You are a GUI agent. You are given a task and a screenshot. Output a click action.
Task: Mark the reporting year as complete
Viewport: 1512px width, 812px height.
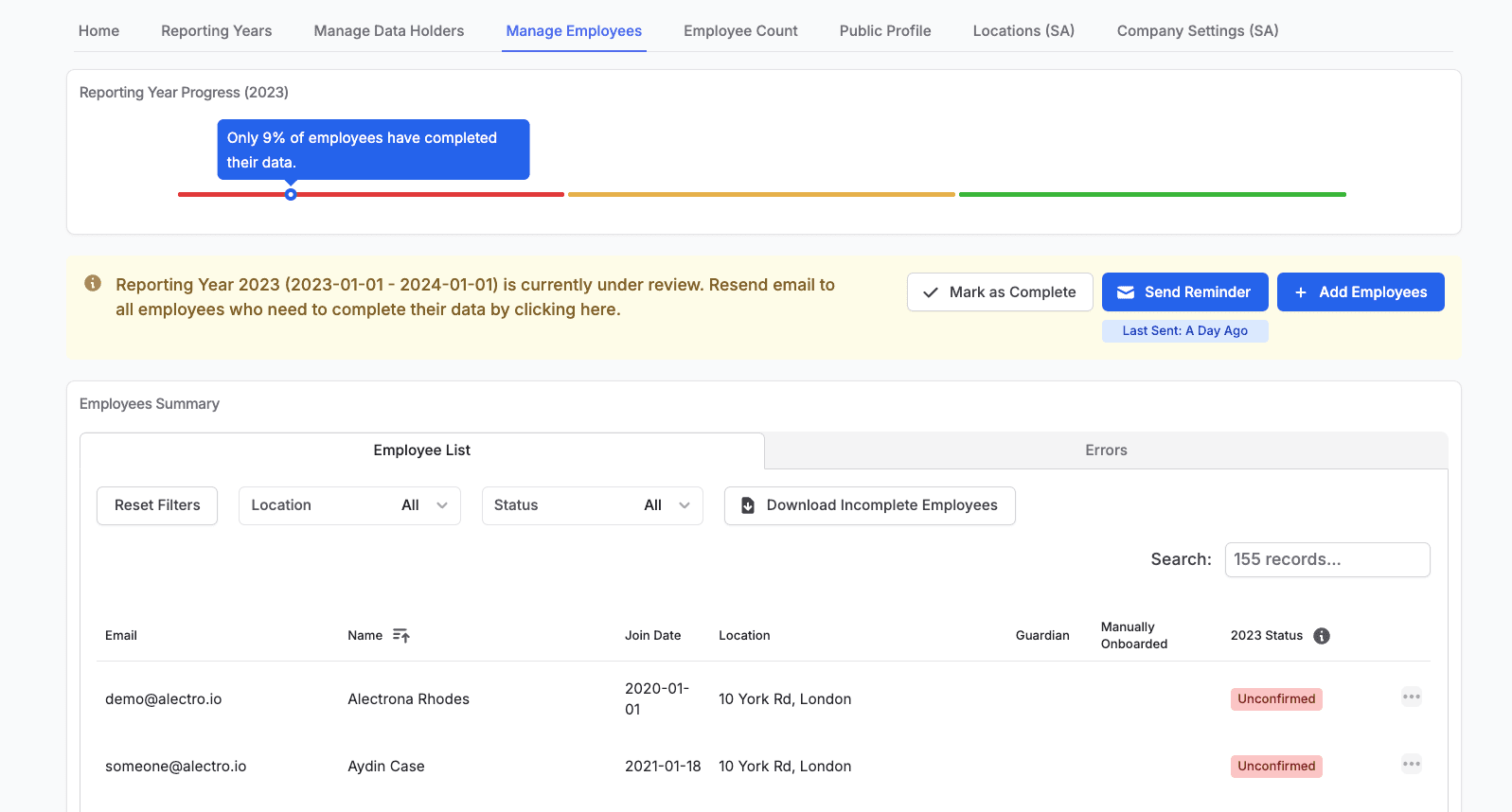point(999,292)
